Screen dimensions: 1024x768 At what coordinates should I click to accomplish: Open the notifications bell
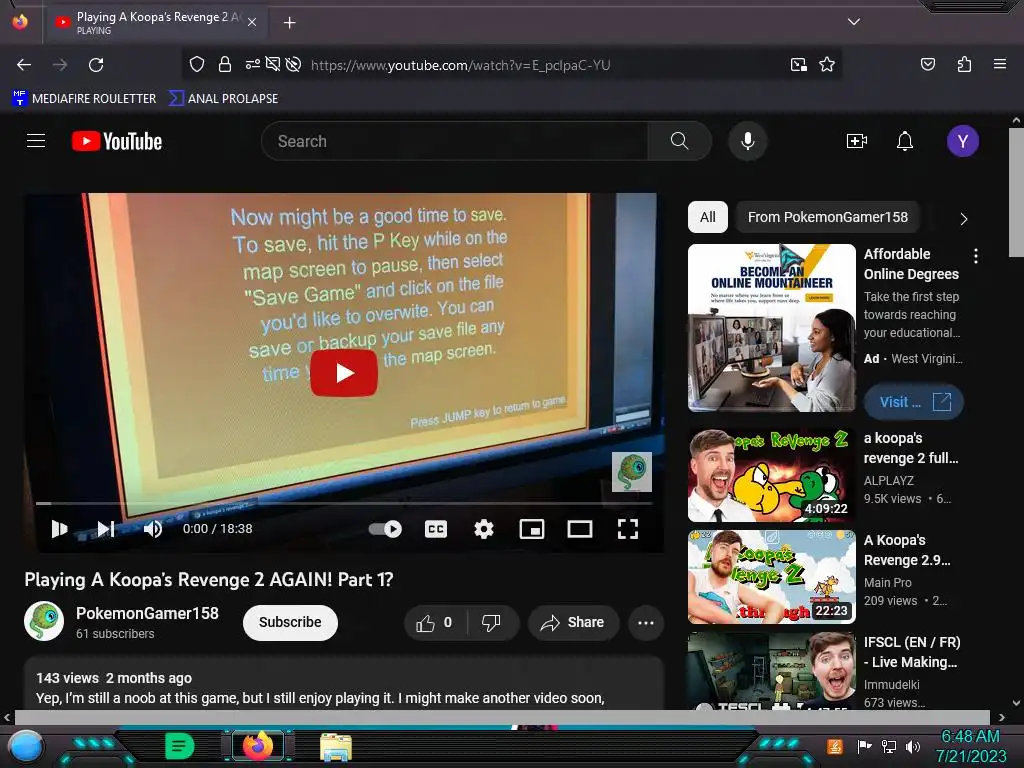click(904, 141)
